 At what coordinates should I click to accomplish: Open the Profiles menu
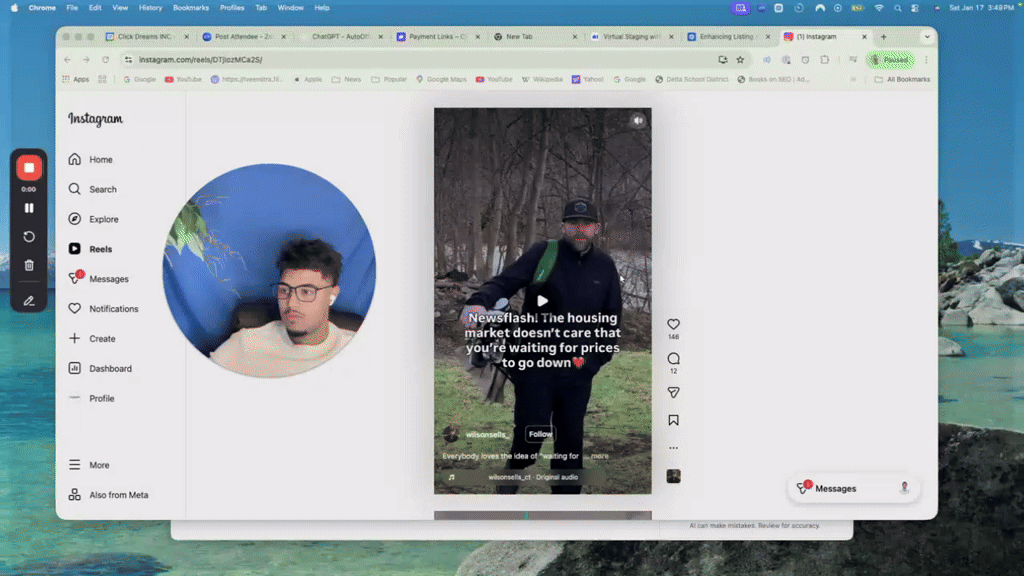point(232,8)
